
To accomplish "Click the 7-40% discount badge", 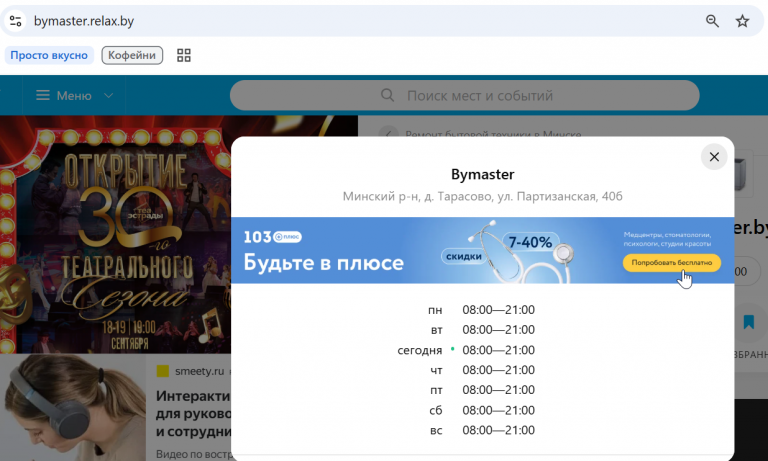I will (530, 242).
